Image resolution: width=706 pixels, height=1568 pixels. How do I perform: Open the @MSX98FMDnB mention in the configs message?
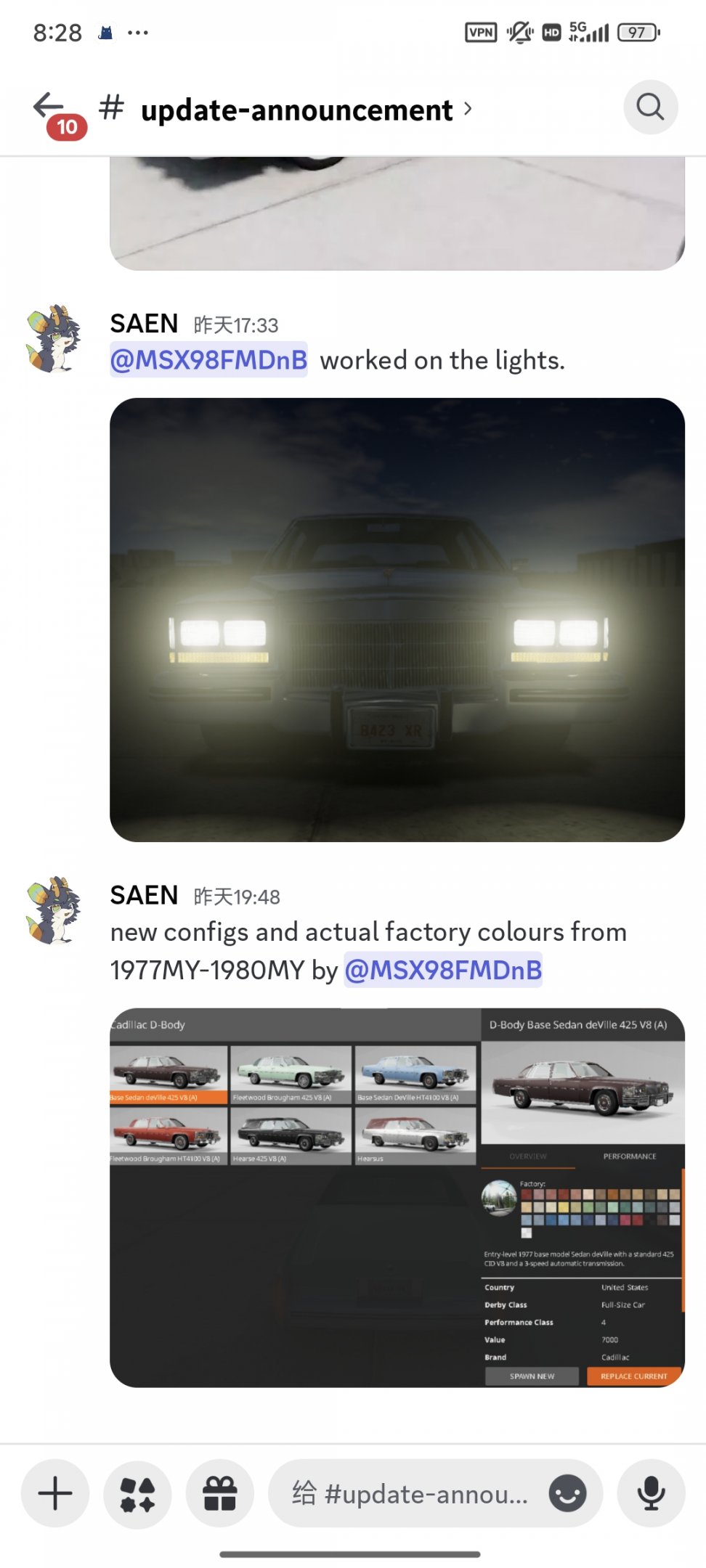tap(443, 970)
